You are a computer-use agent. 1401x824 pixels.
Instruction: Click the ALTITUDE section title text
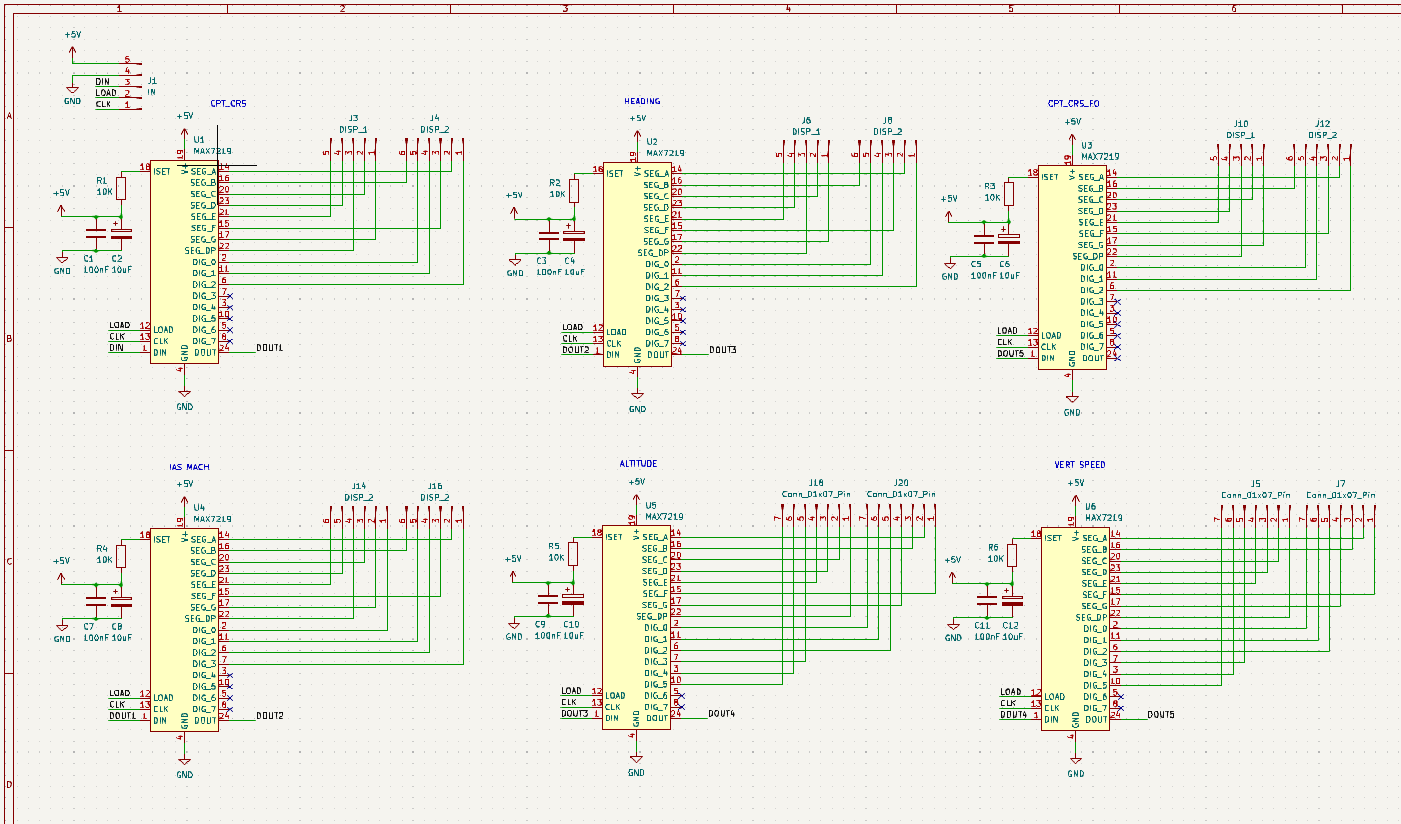(x=638, y=464)
